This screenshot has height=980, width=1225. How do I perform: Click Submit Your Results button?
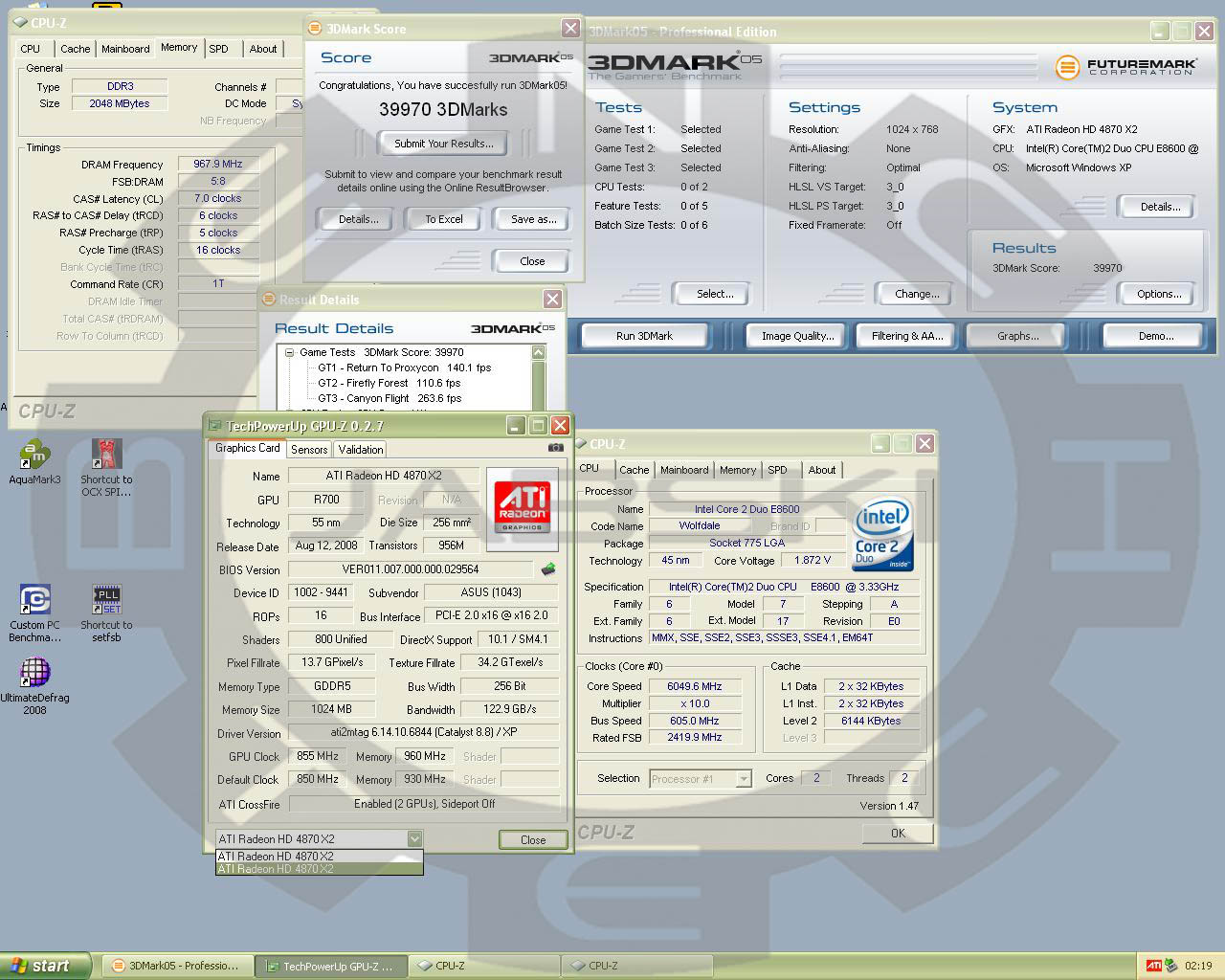tap(444, 144)
